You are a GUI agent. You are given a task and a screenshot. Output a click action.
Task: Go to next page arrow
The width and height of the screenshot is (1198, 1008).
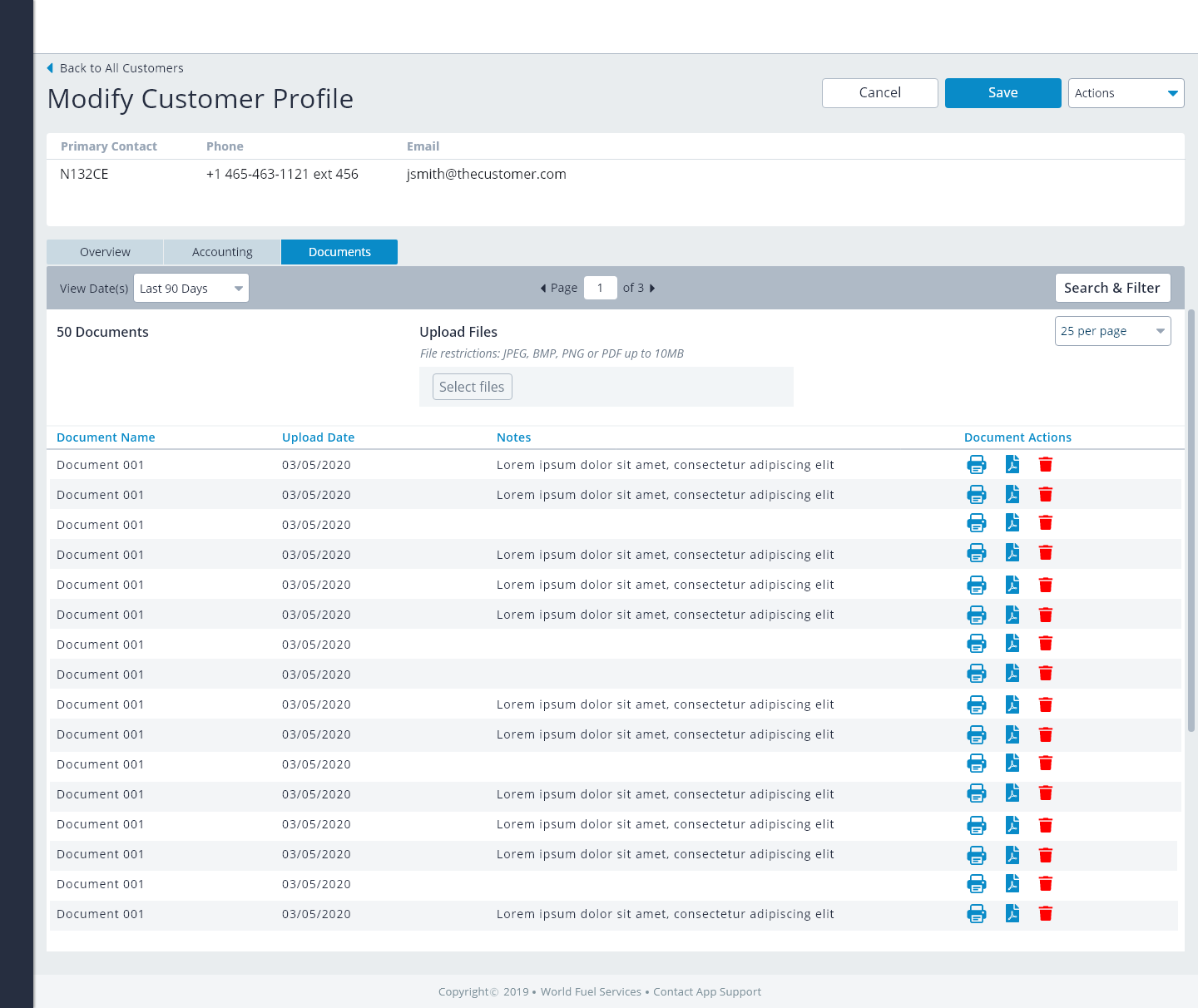click(652, 289)
